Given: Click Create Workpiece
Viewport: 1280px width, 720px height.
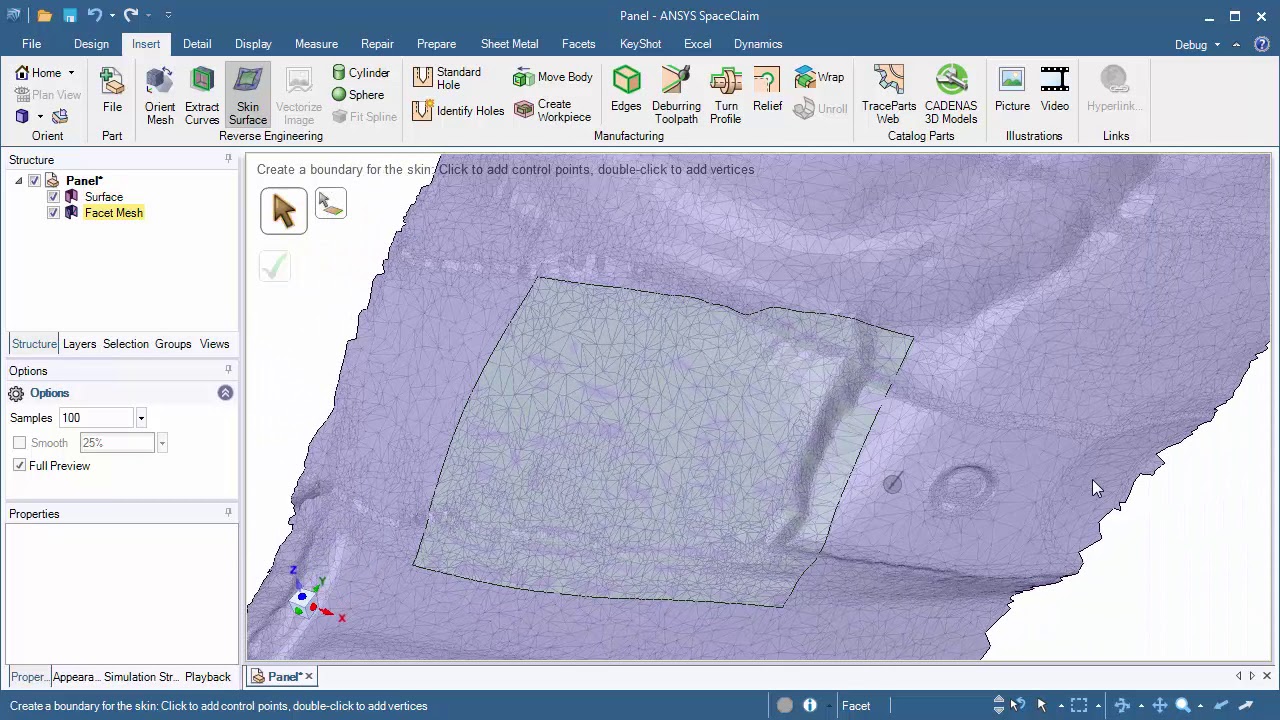Looking at the screenshot, I should point(553,110).
